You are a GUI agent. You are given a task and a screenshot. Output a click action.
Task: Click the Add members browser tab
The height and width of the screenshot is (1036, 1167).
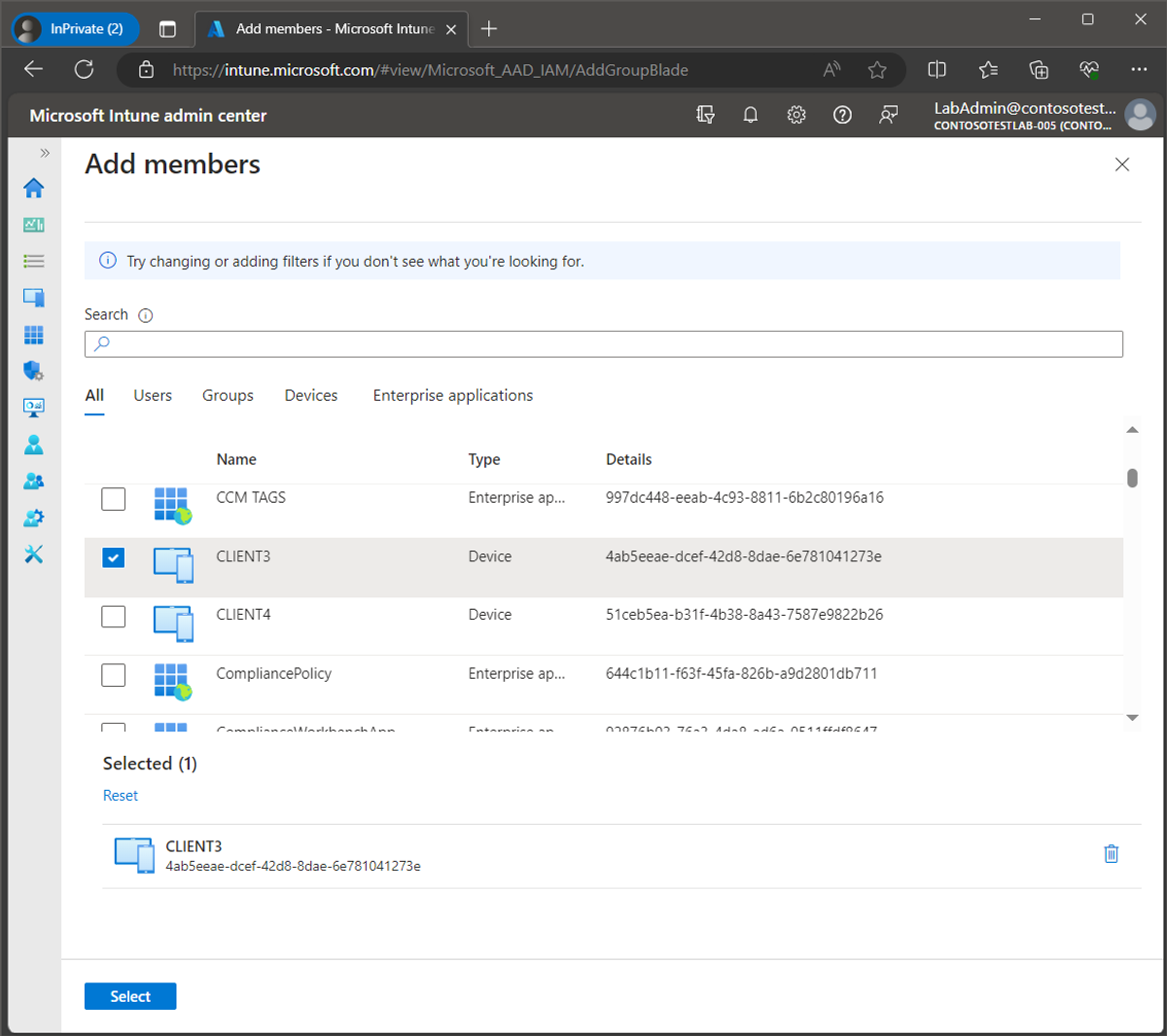tap(331, 29)
